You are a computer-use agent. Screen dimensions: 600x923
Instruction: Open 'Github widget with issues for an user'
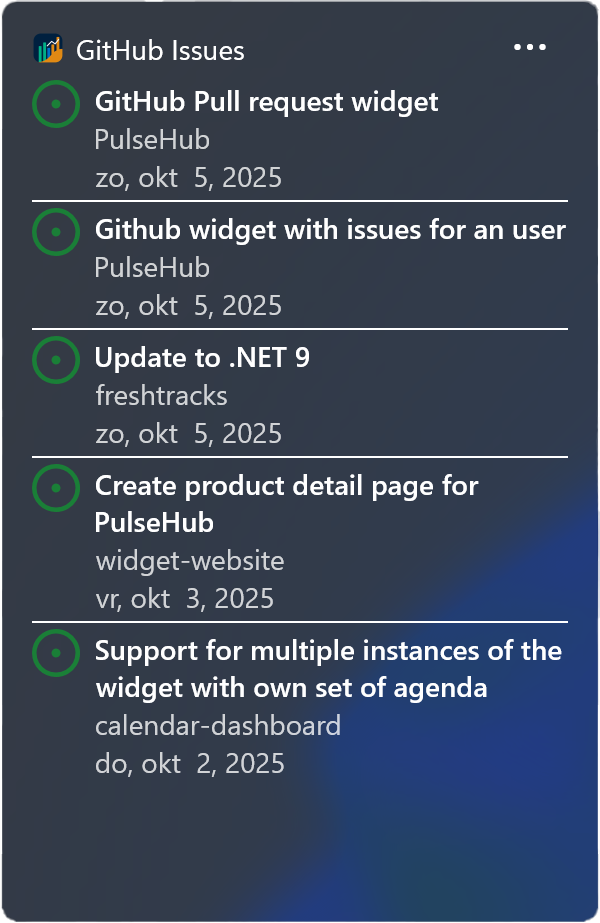[330, 230]
